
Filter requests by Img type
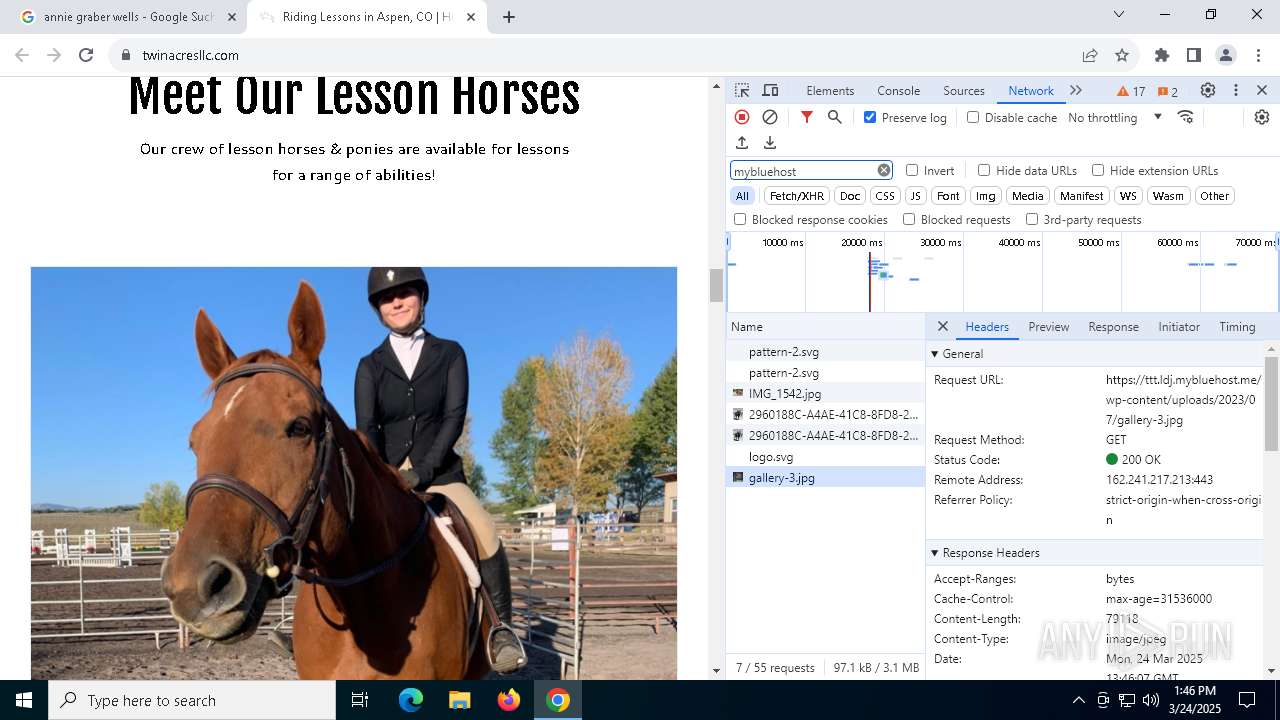tap(986, 196)
